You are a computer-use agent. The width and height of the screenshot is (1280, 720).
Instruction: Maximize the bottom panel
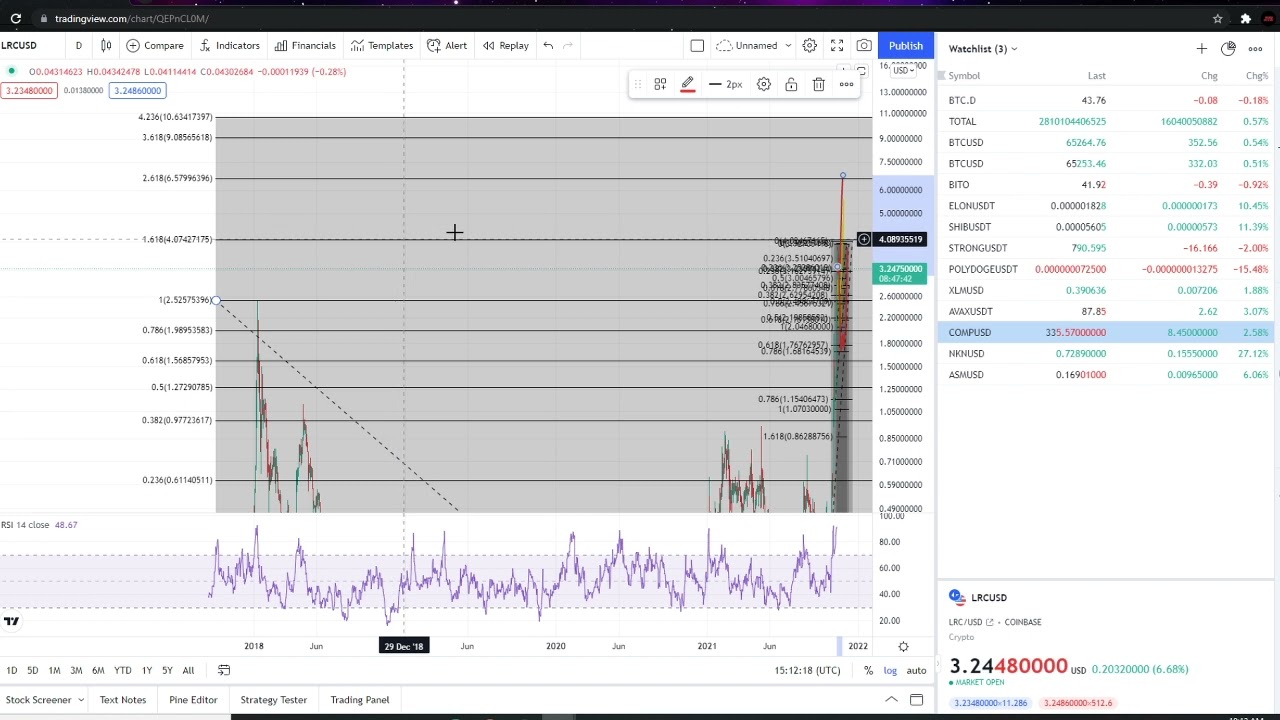click(916, 700)
